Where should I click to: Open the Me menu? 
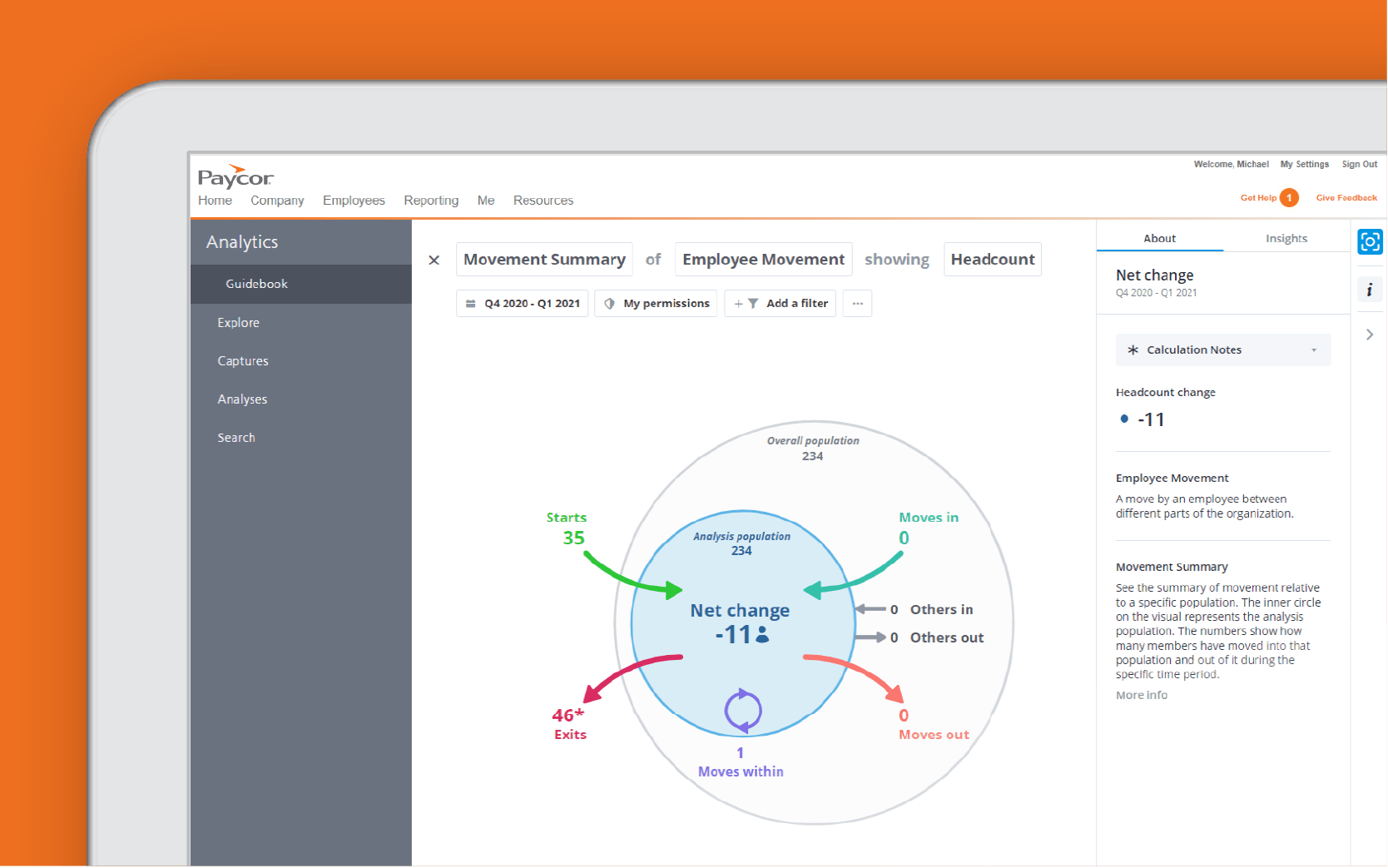(486, 201)
